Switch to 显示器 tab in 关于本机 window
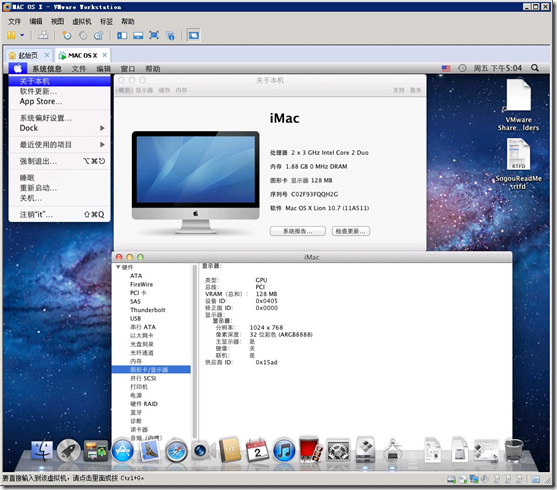 144,90
